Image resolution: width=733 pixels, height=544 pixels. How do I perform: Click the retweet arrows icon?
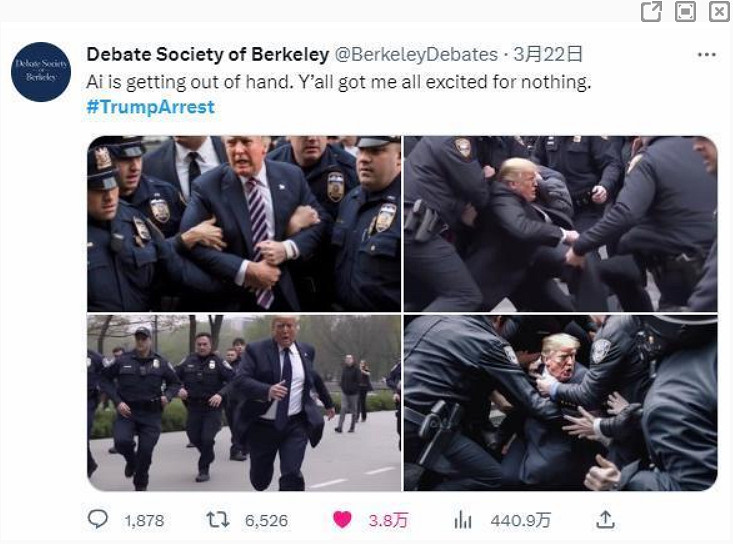(x=218, y=519)
